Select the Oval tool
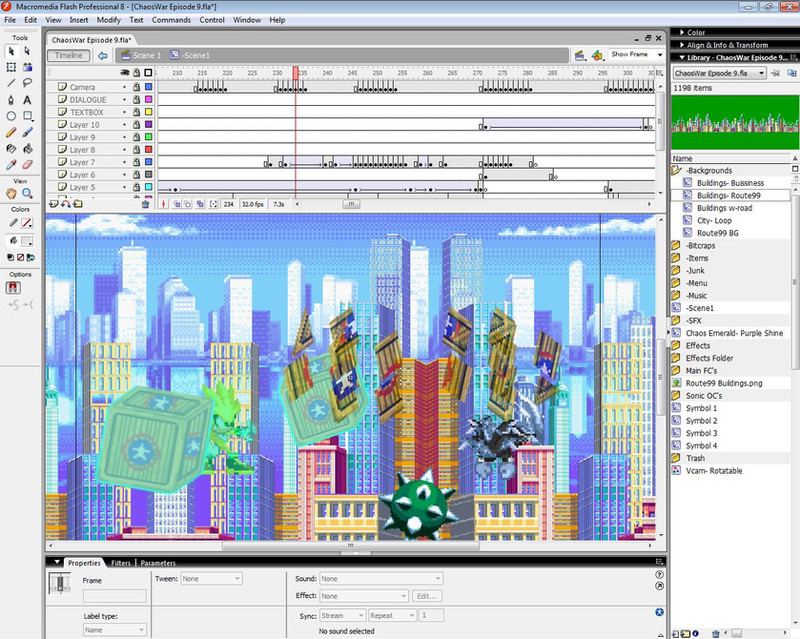The image size is (800, 639). coord(11,116)
